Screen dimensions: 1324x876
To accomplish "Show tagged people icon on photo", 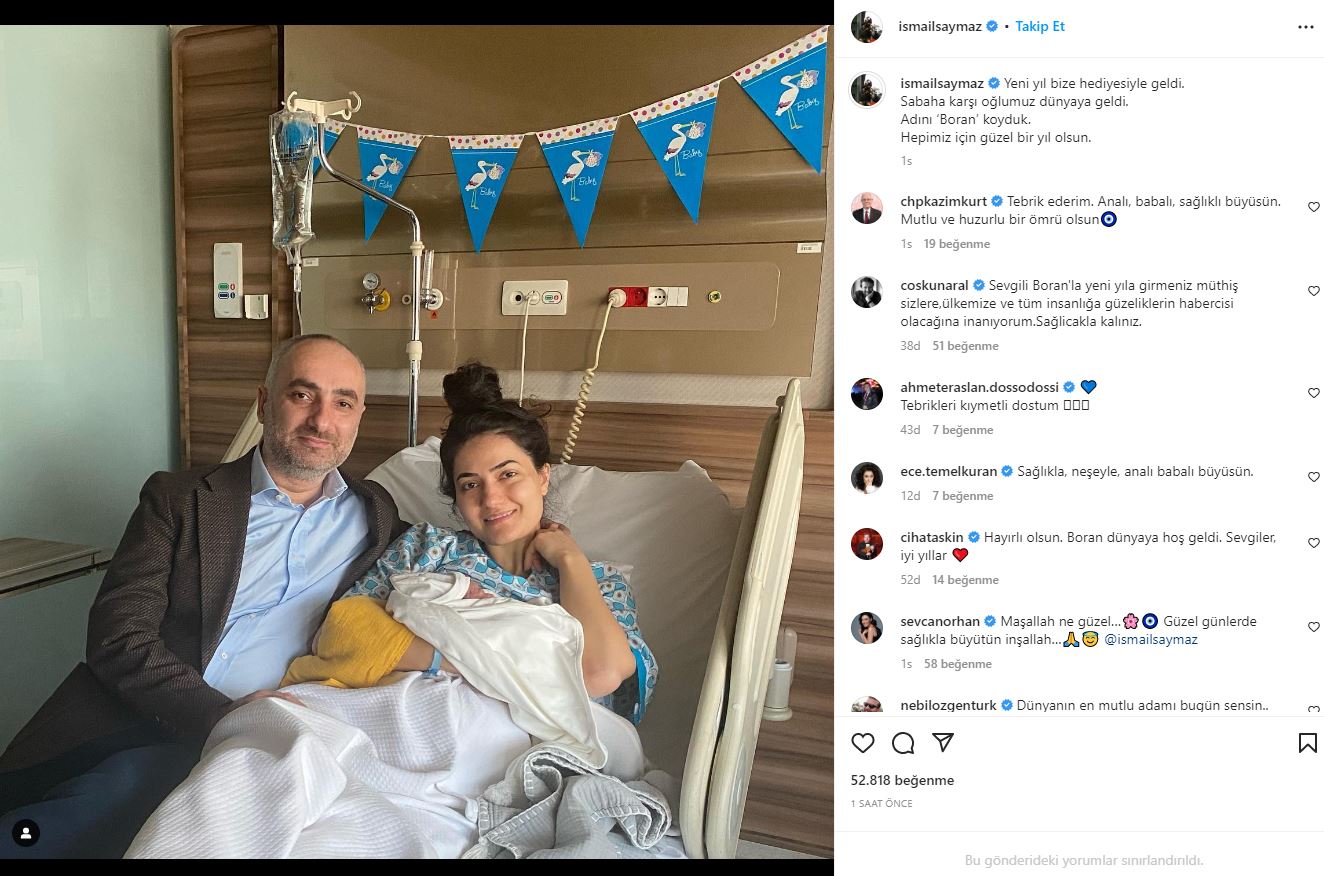I will [26, 833].
